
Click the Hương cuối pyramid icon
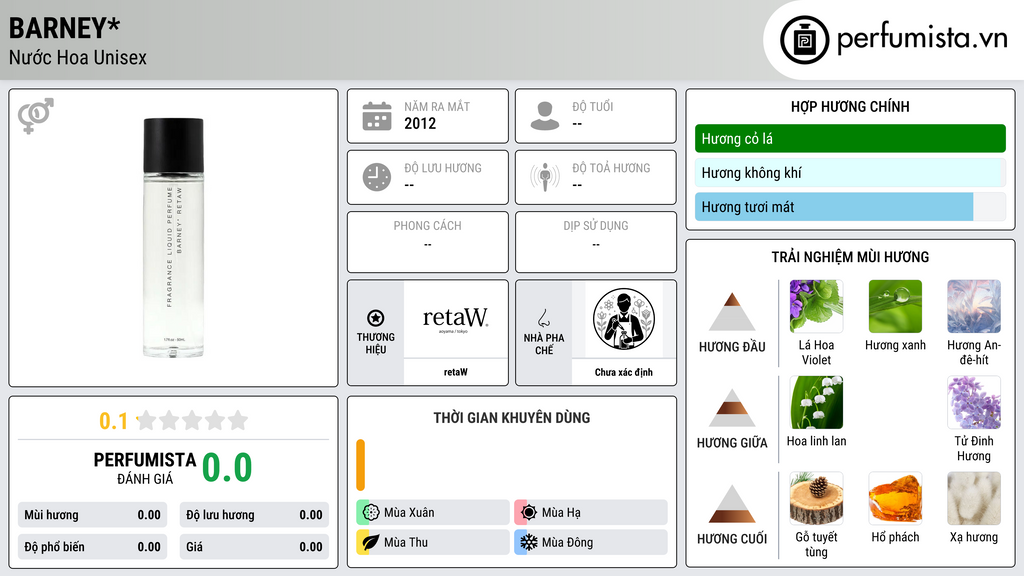732,504
